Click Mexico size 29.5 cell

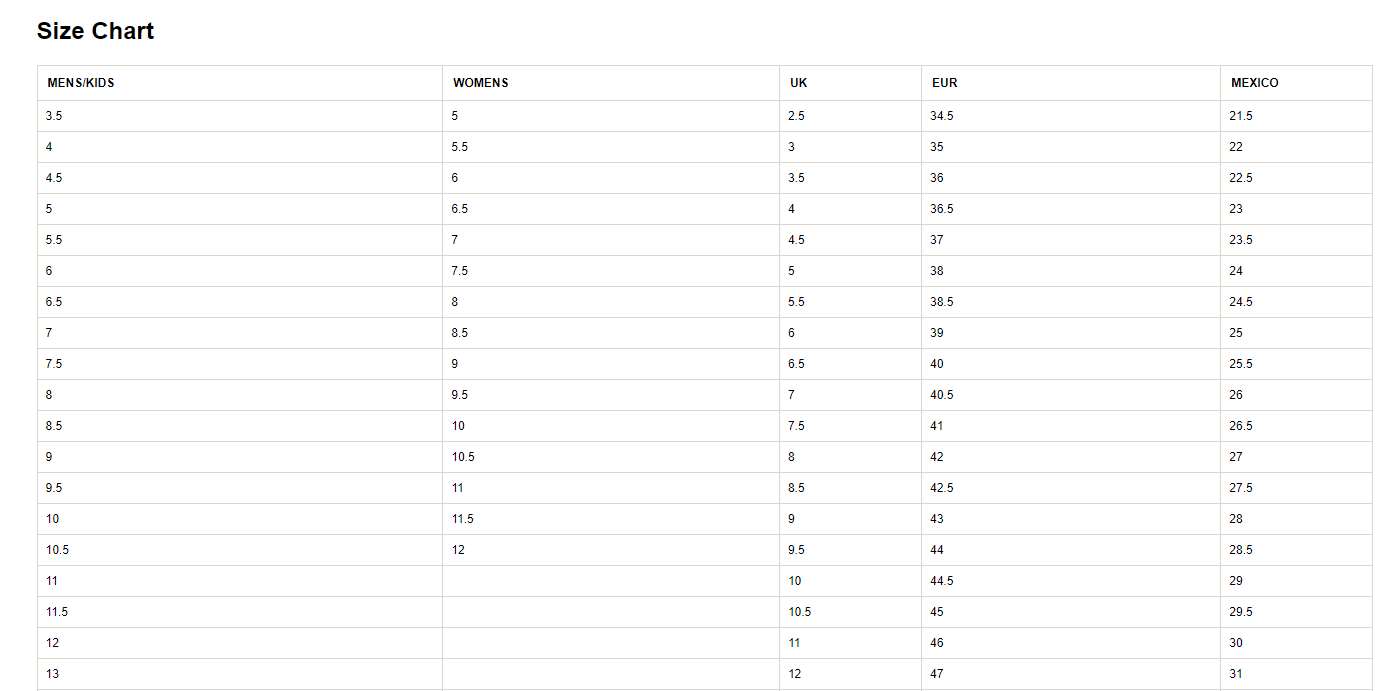click(x=1241, y=612)
